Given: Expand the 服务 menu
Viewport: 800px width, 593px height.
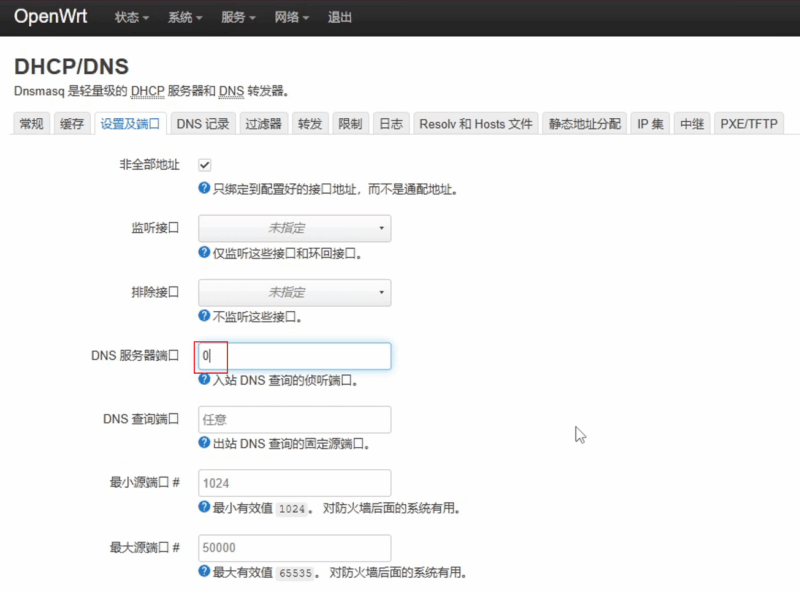Looking at the screenshot, I should coord(238,18).
